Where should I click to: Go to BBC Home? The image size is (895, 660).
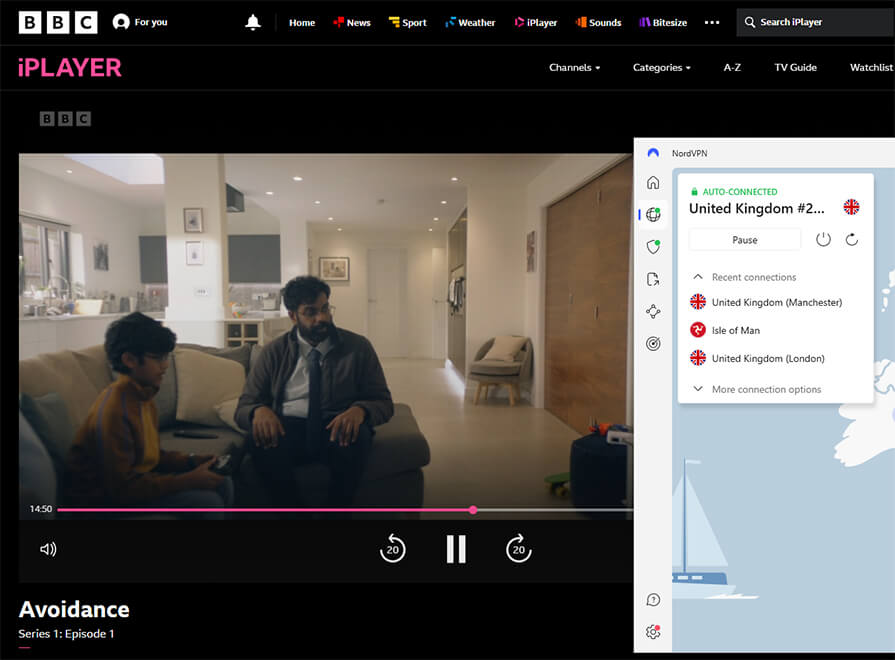pyautogui.click(x=302, y=22)
